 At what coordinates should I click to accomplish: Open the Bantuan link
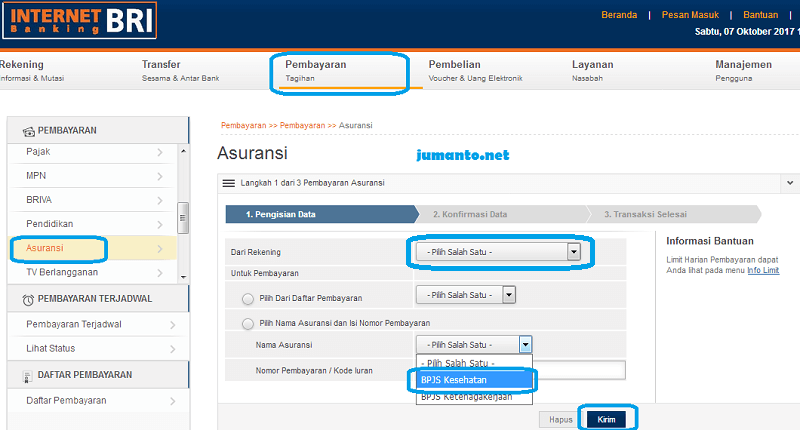coord(760,15)
